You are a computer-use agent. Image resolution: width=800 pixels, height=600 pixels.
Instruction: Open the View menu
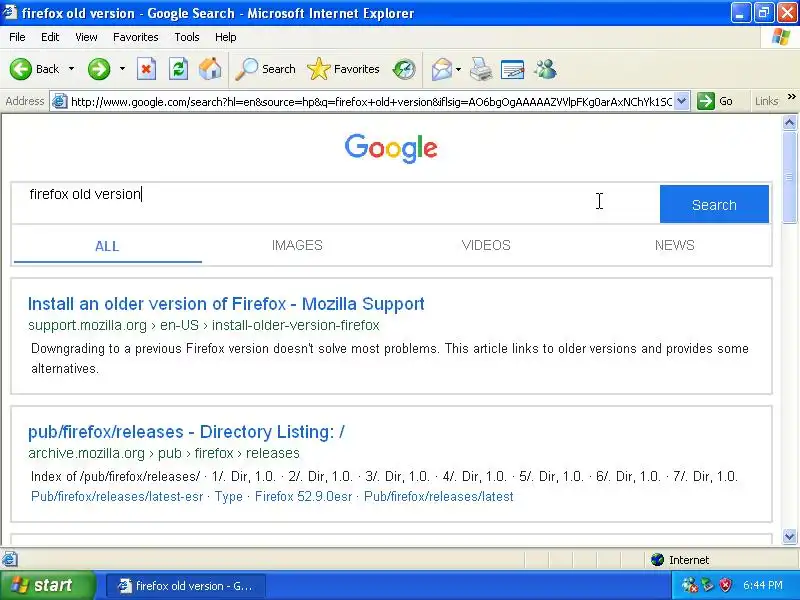tap(86, 37)
